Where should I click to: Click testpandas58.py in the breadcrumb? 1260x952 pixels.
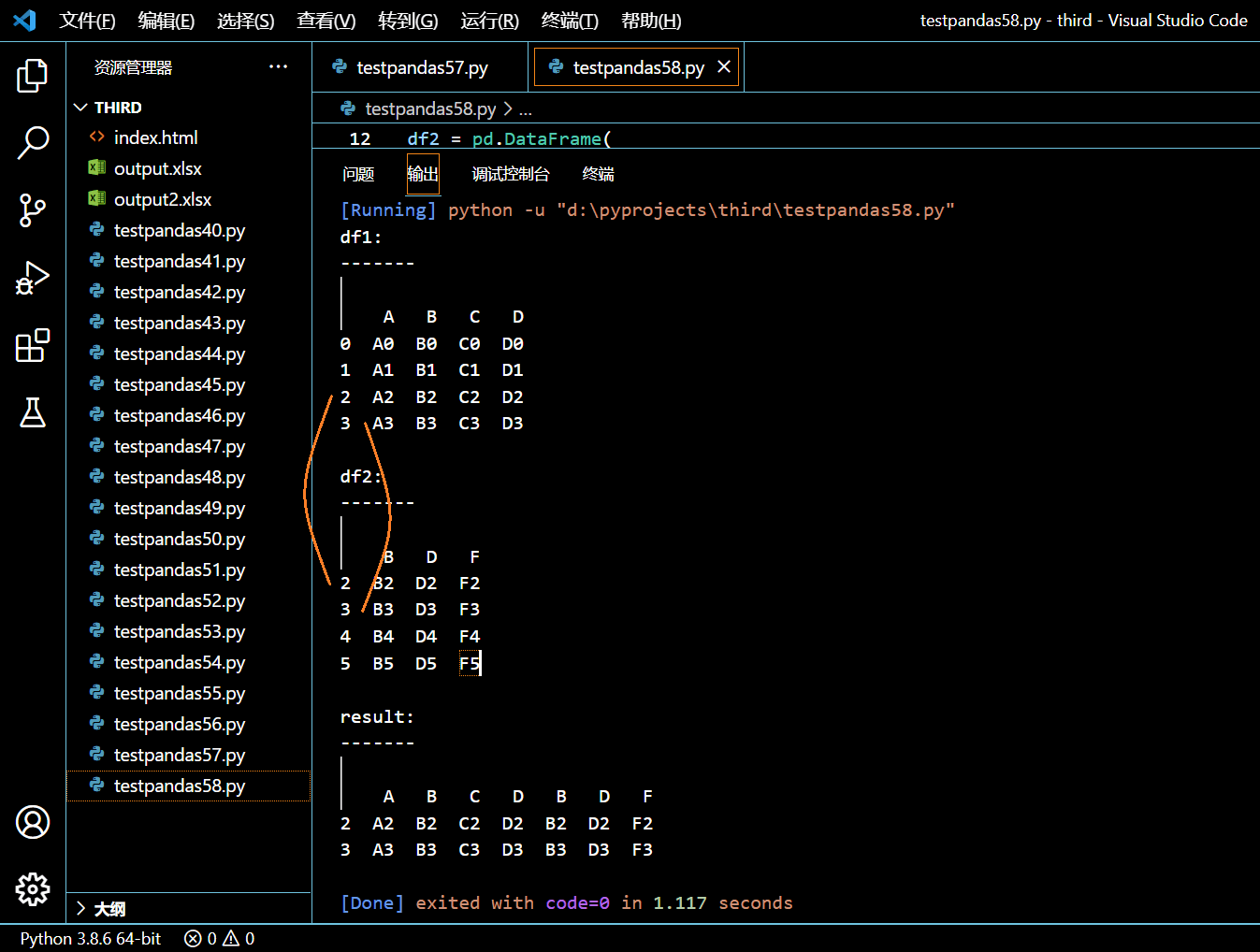(x=430, y=108)
